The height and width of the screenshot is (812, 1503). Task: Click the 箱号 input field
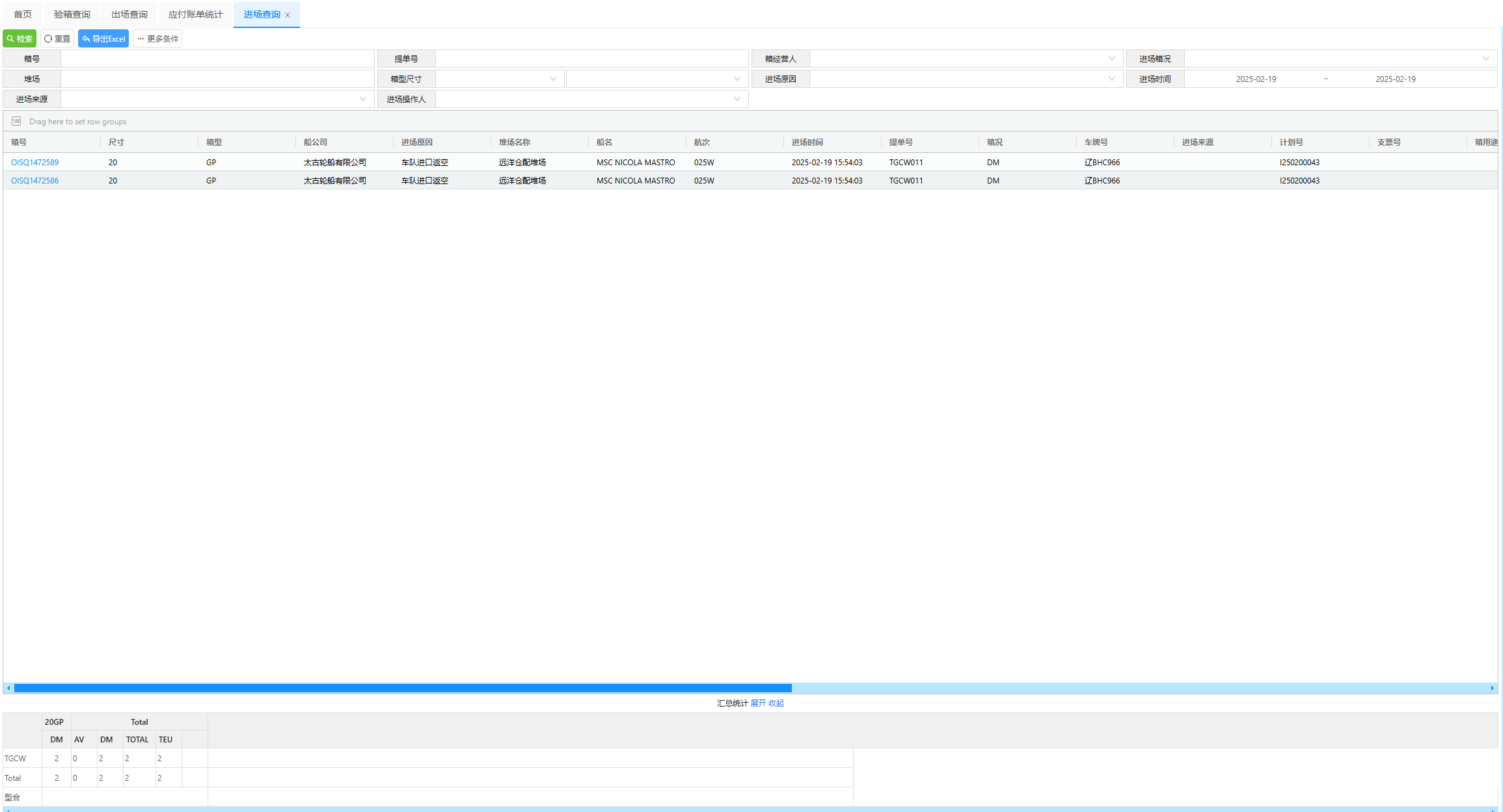(217, 59)
